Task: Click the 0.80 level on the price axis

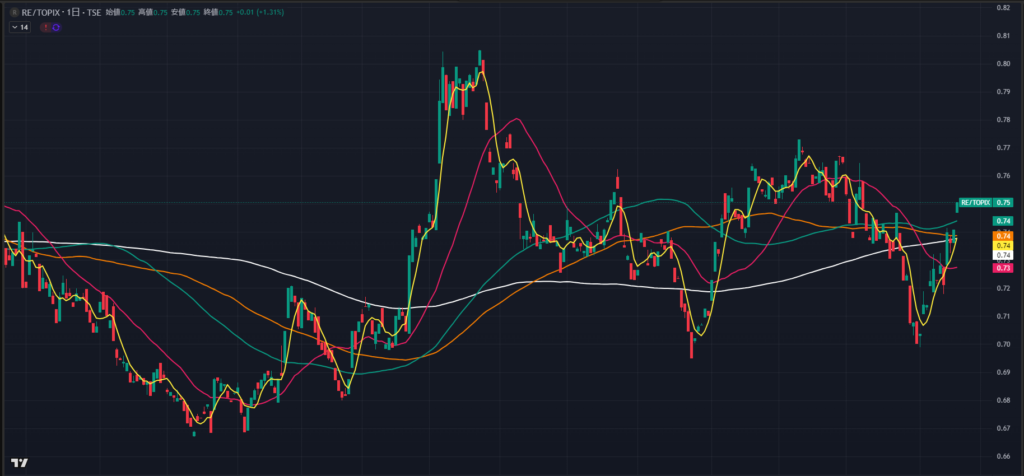Action: tap(1003, 64)
